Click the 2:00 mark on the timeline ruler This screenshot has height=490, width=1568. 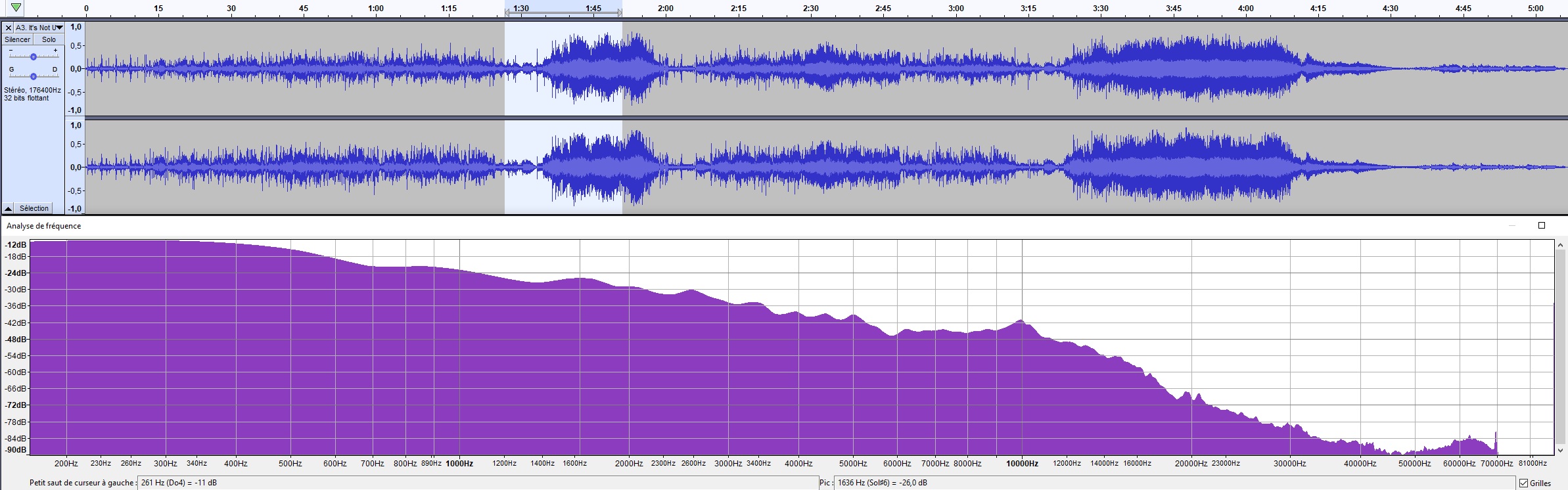(x=666, y=9)
